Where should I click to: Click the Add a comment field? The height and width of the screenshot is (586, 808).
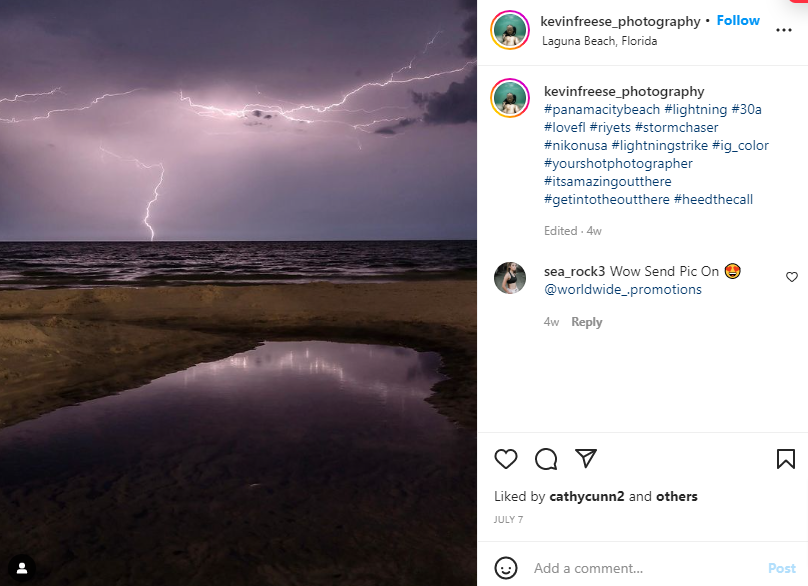640,568
